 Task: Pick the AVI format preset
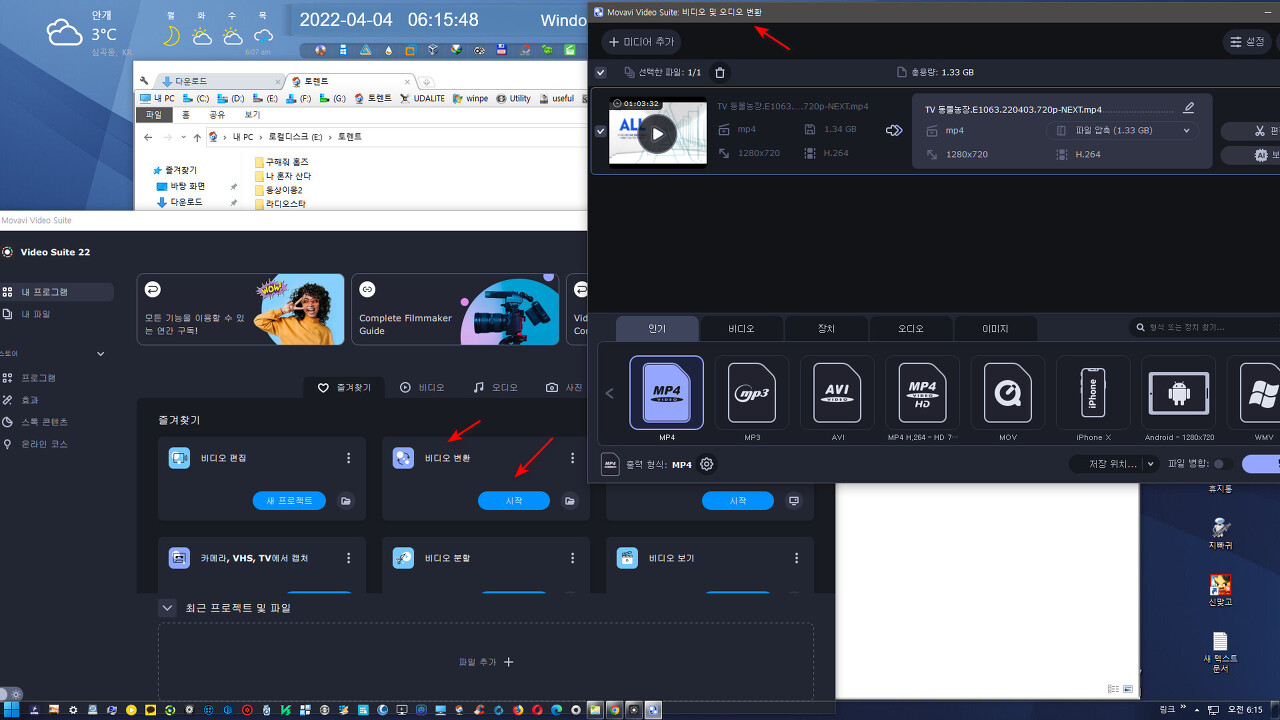click(837, 393)
